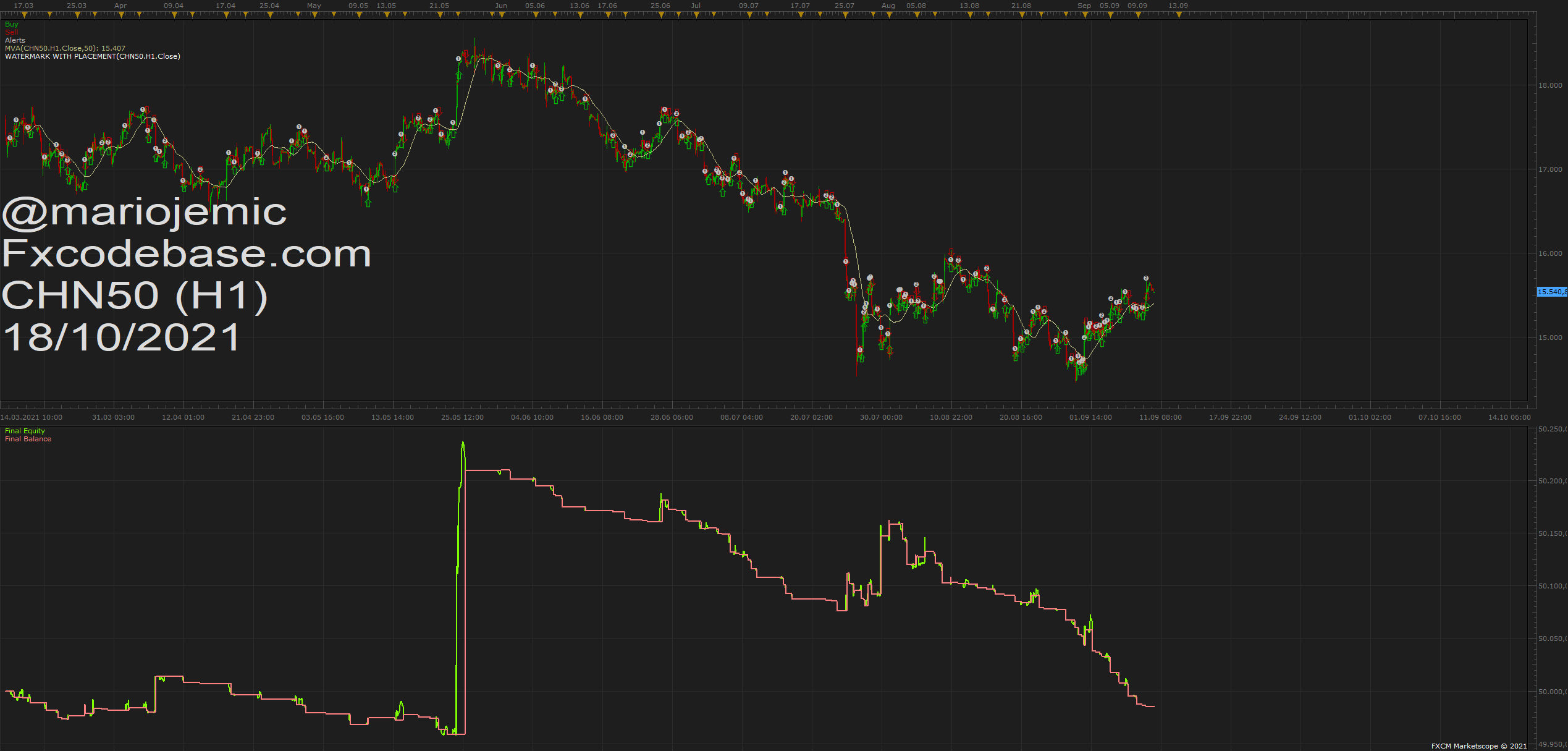Click the 50.000 equity axis label

(1553, 692)
